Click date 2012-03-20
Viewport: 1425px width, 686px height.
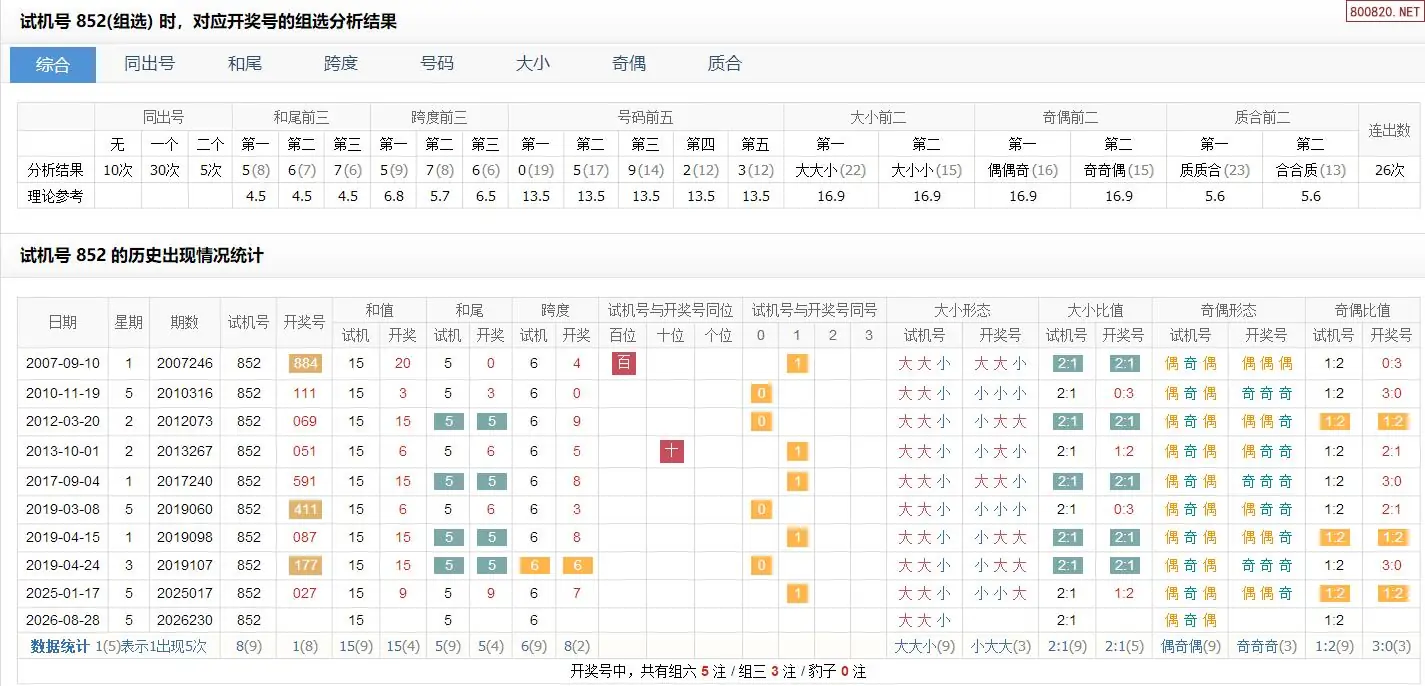click(x=63, y=422)
